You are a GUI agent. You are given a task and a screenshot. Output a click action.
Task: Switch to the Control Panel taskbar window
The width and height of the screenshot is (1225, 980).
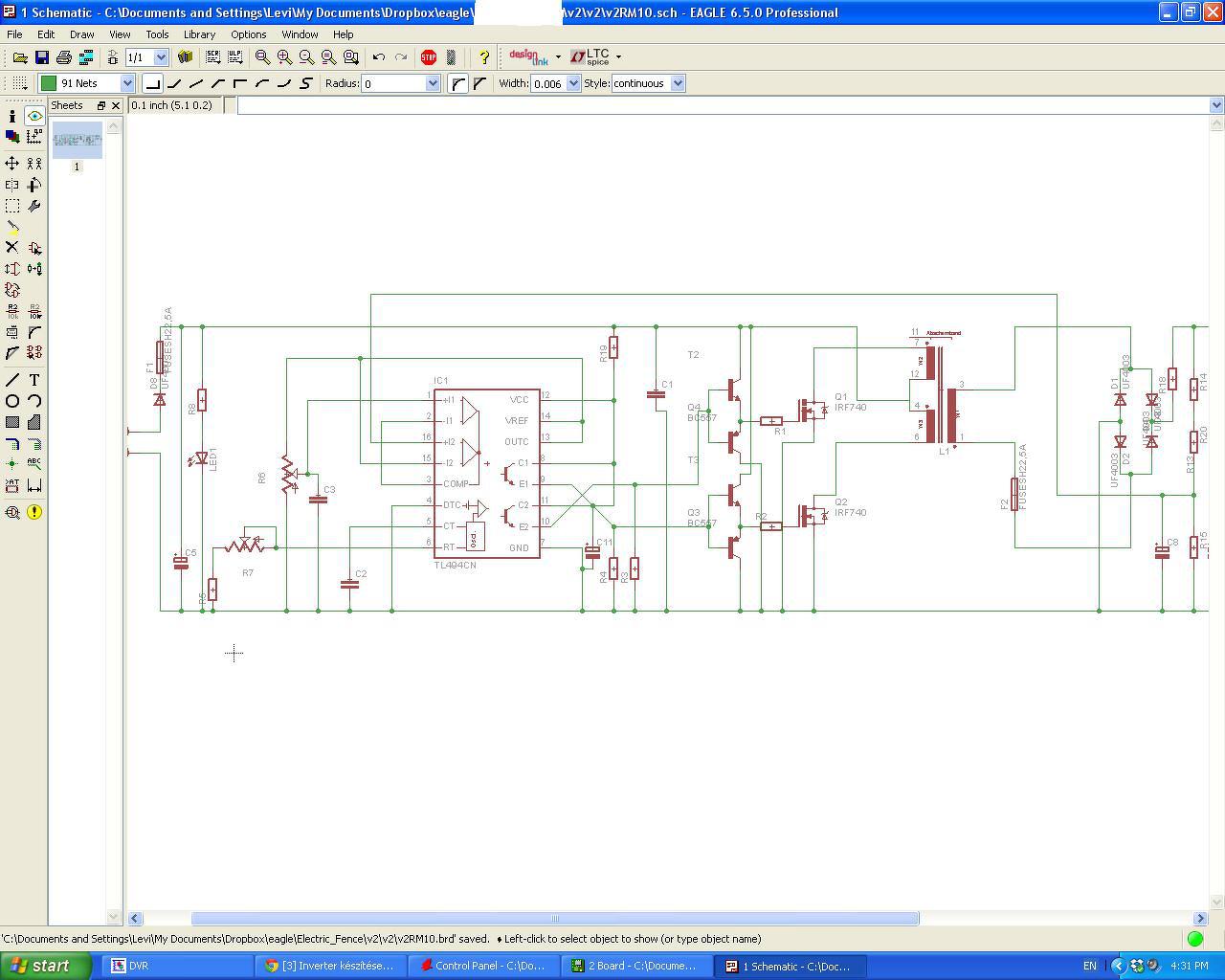tap(484, 966)
